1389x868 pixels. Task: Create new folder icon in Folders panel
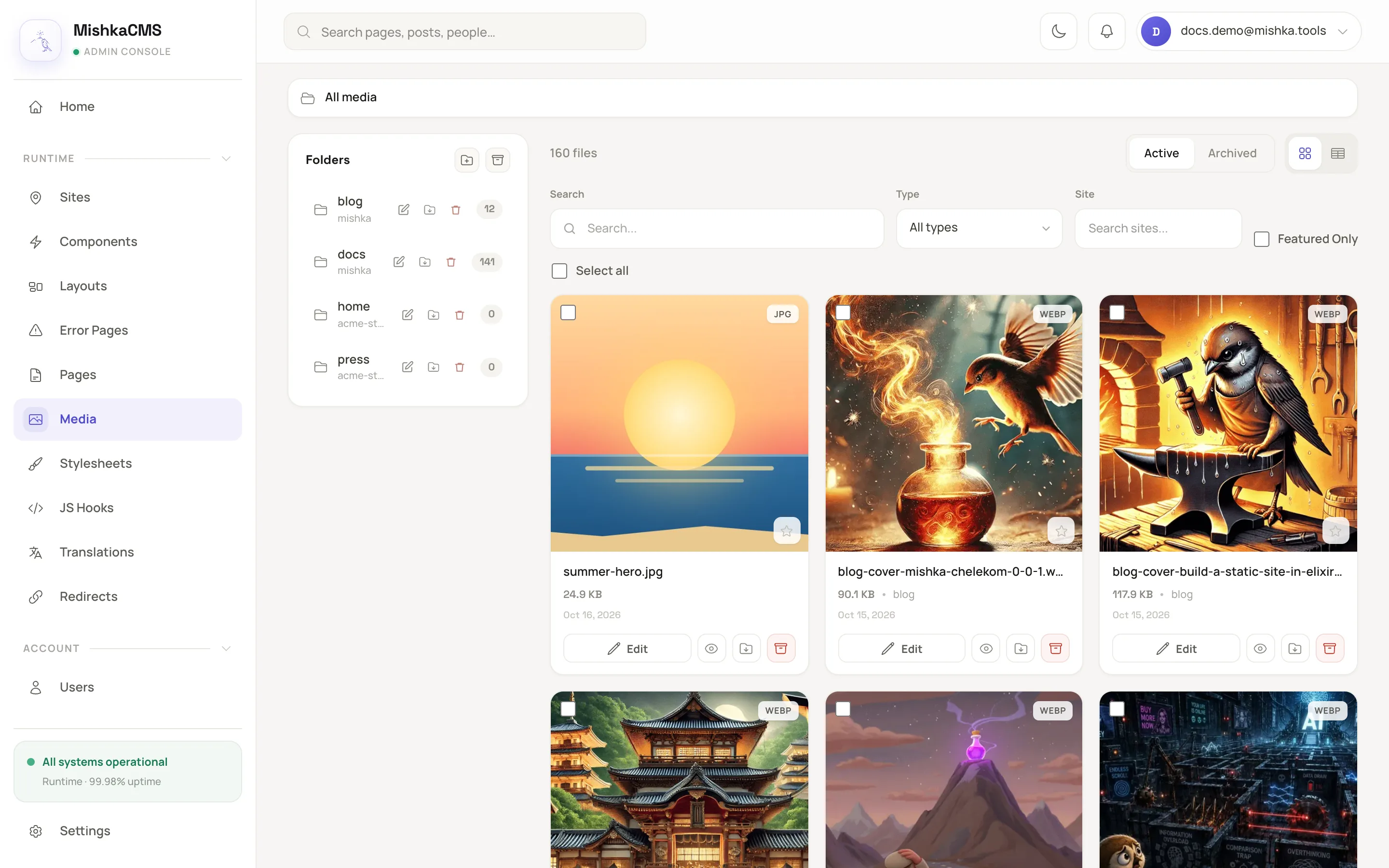coord(467,160)
